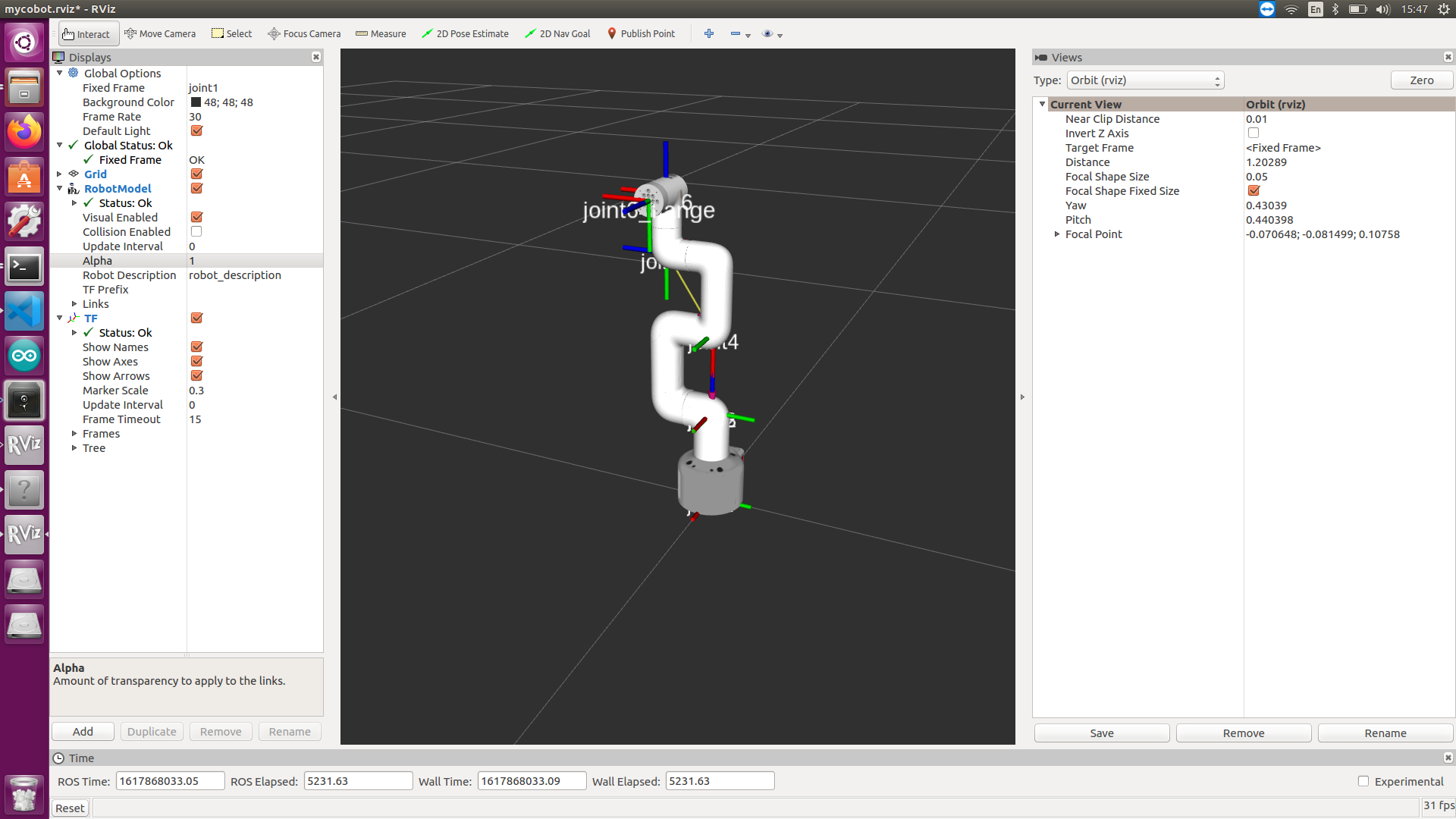Open the Trash in the dock
1456x819 pixels.
pyautogui.click(x=24, y=794)
